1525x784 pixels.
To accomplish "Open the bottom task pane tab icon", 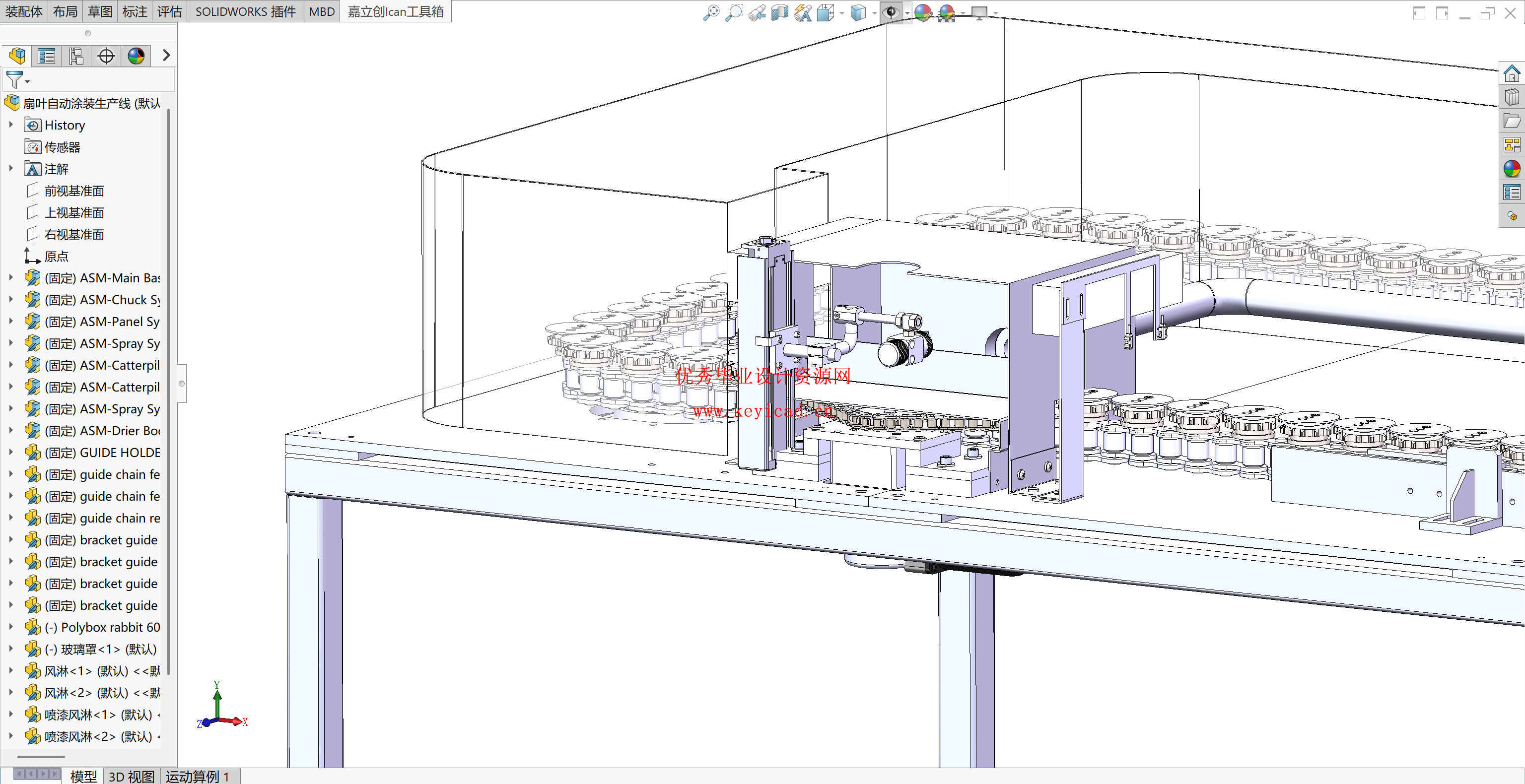I will coord(1512,216).
